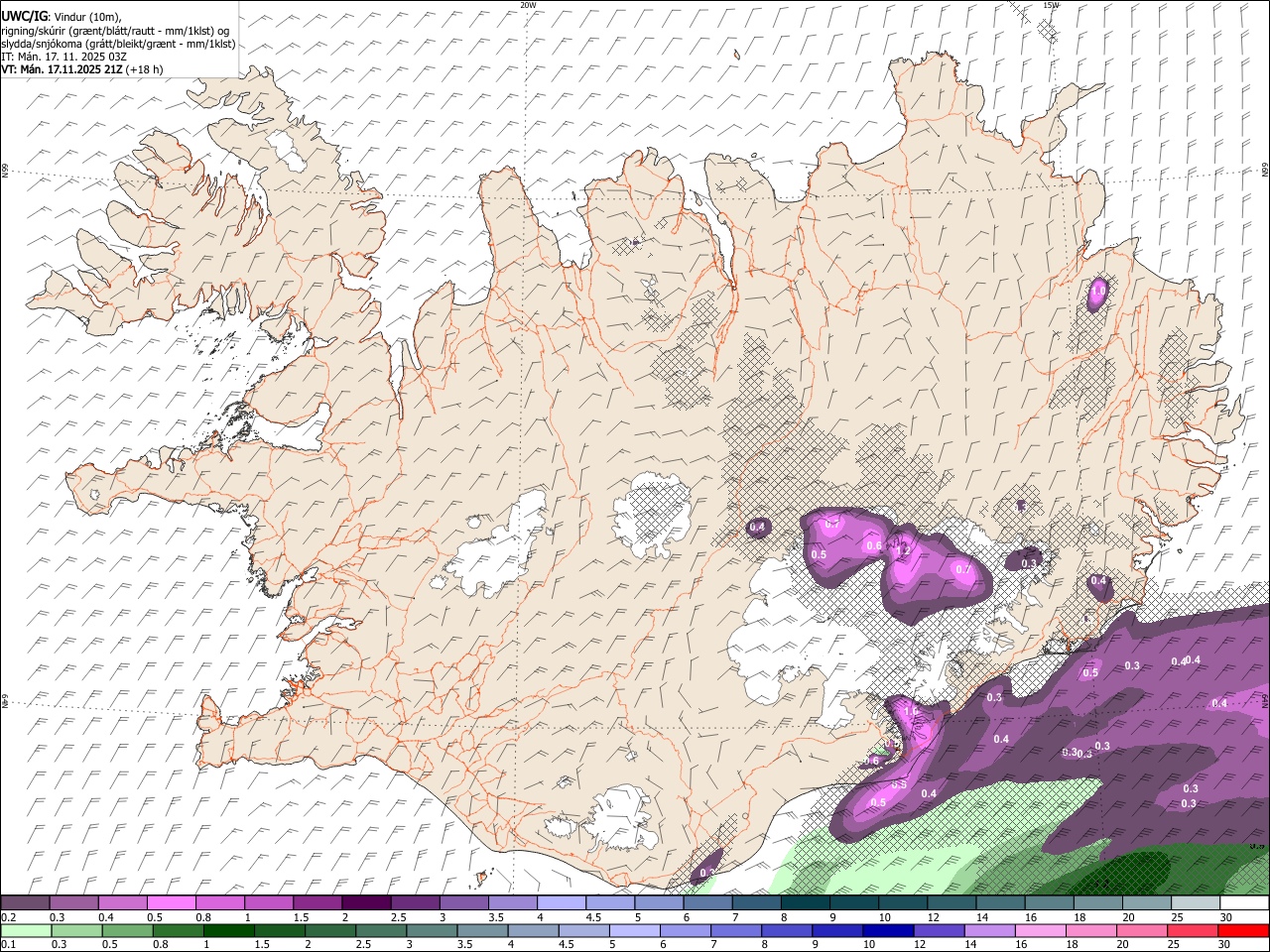Select the upper legend swatch labeled 30
The image size is (1270, 952).
coord(1245,903)
